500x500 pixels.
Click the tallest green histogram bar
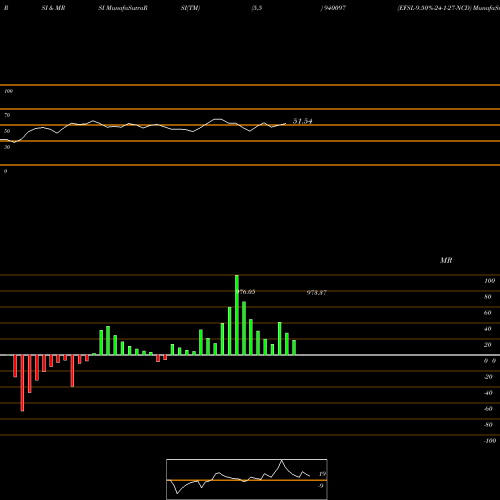point(237,315)
